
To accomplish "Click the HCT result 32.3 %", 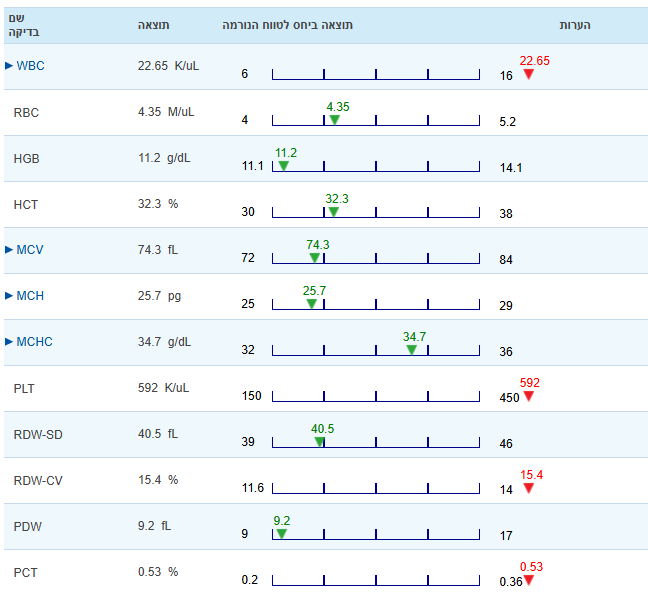I will 158,204.
